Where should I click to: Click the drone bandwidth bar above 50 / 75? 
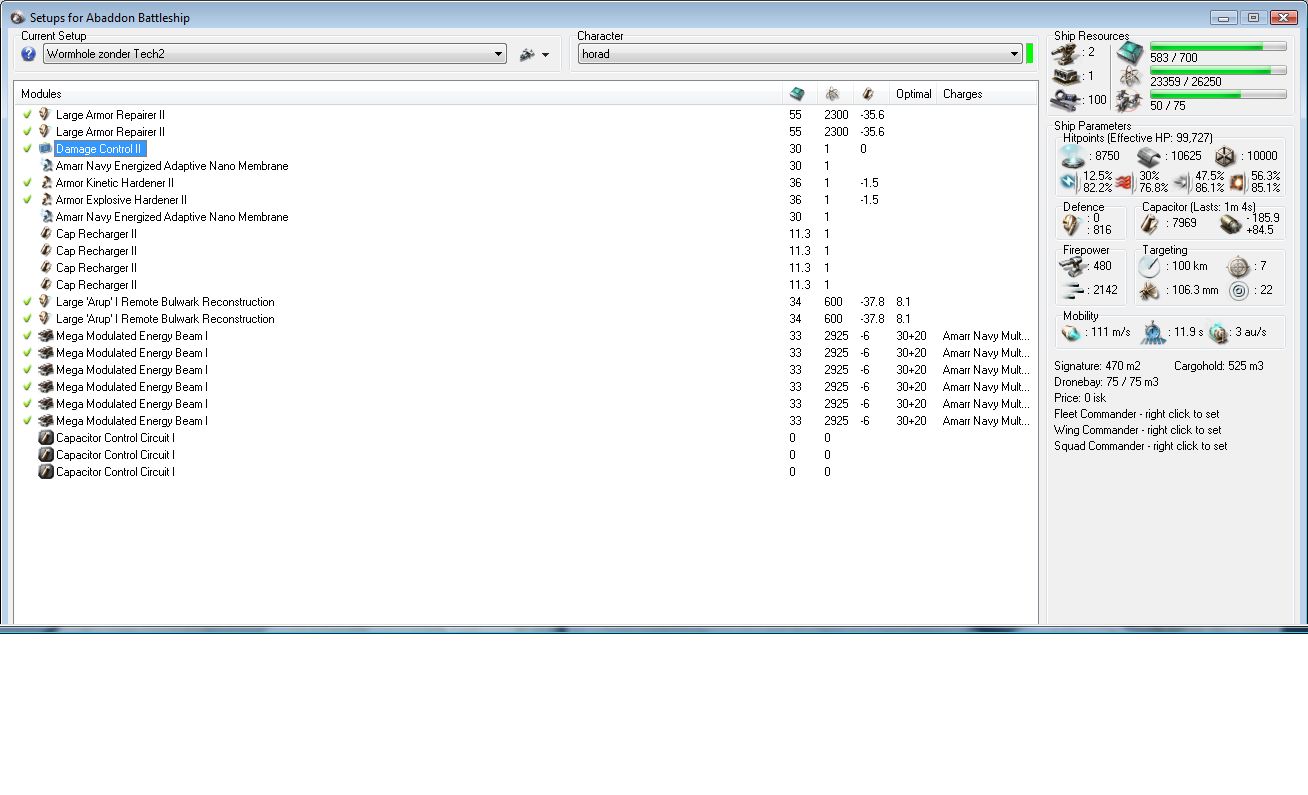point(1217,96)
